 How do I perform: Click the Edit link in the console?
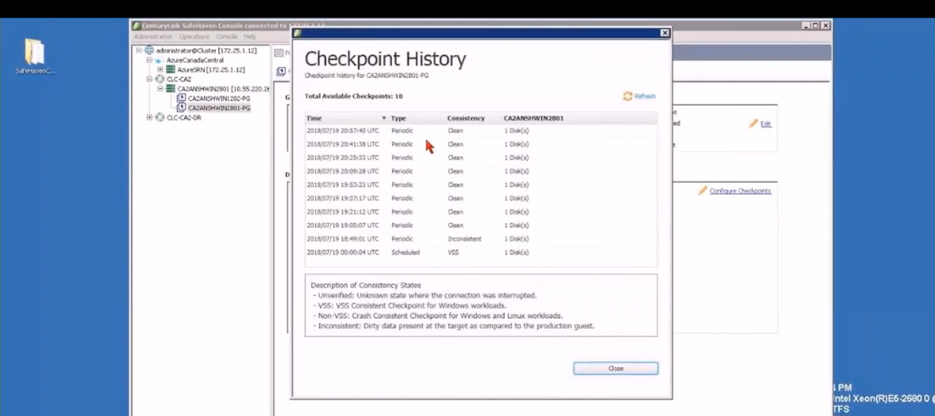tap(766, 124)
